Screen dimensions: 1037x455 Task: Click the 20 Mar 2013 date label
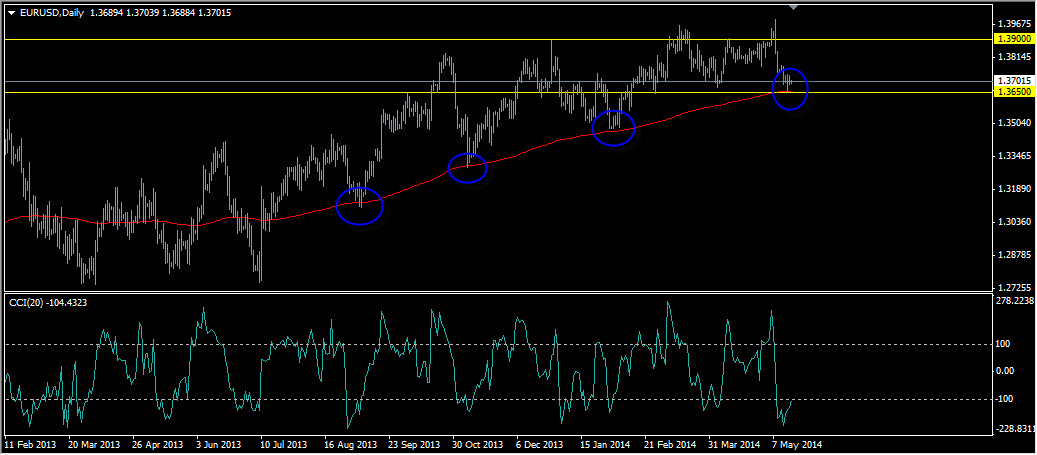93,444
